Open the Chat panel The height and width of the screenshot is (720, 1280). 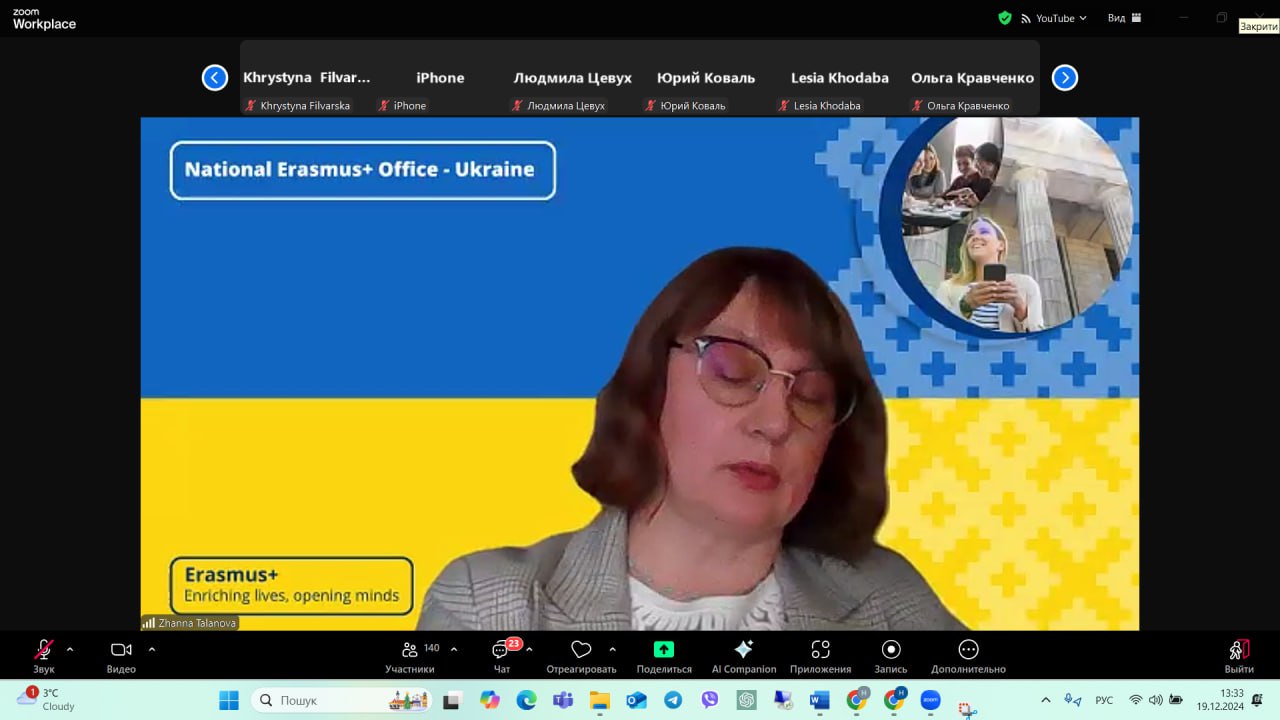(x=501, y=650)
